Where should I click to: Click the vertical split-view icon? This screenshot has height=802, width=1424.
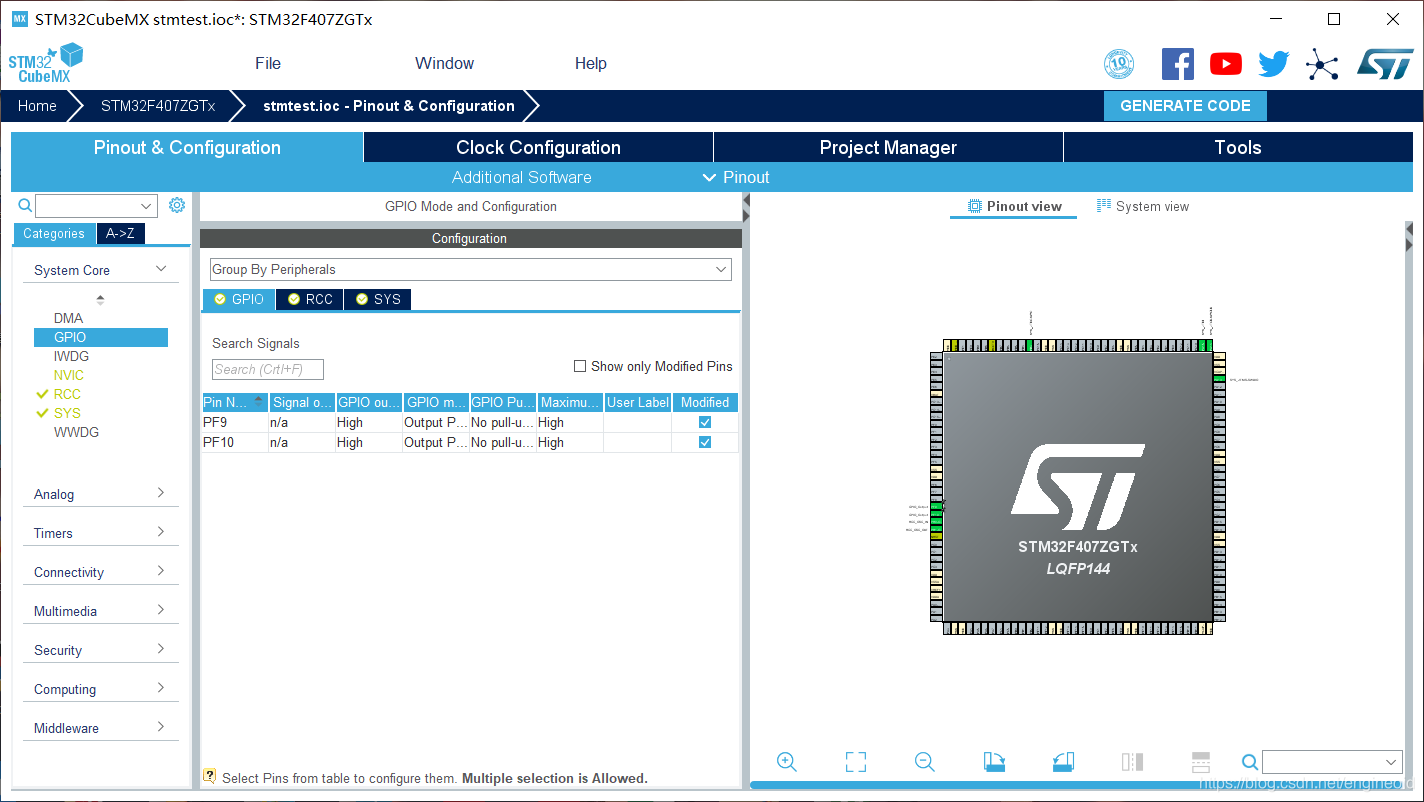pos(1132,762)
